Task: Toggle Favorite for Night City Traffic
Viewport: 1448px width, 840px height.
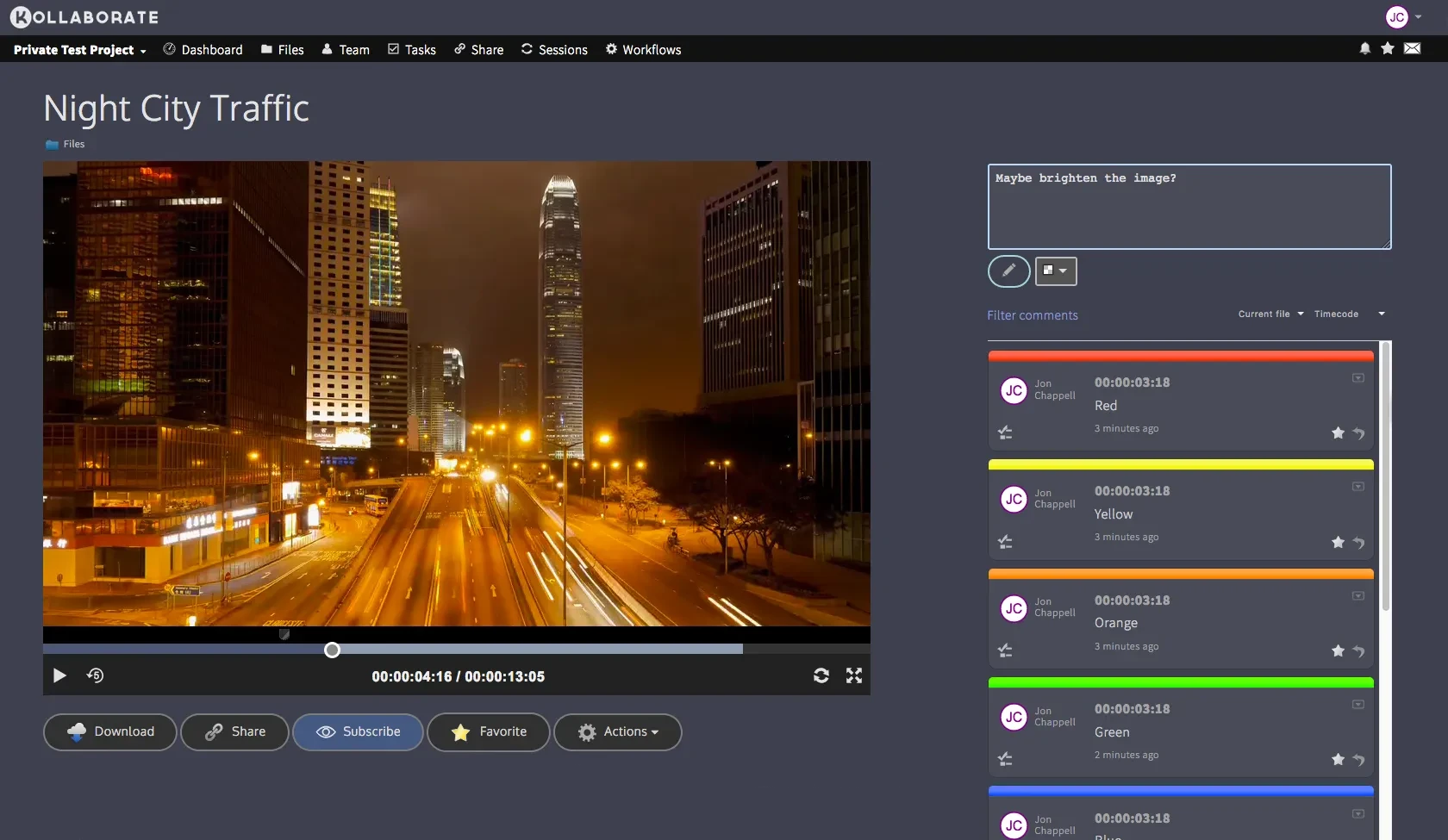Action: pos(488,731)
